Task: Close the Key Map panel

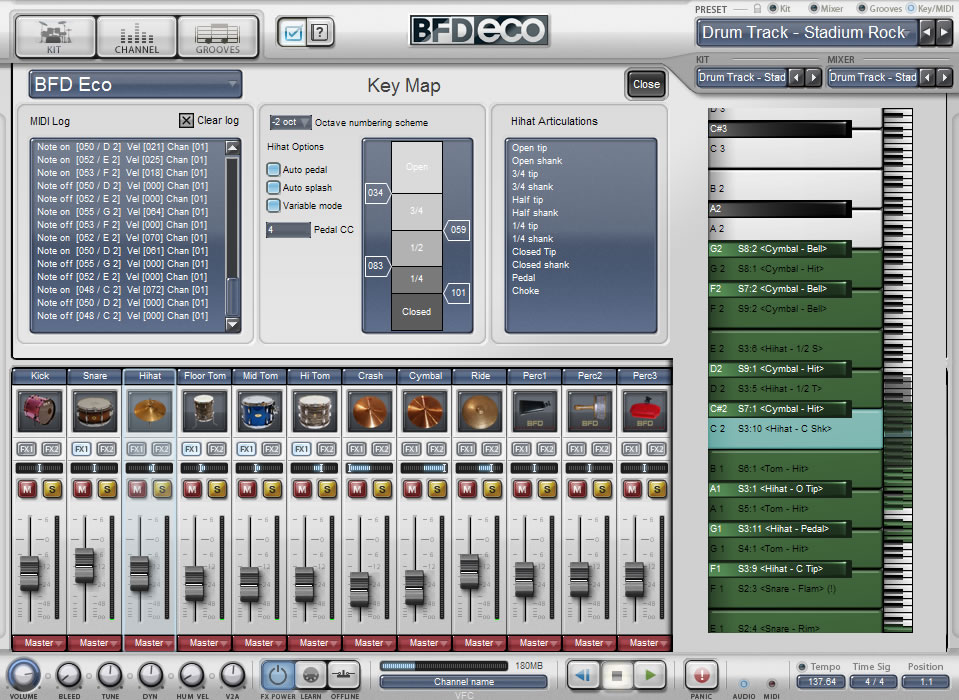Action: coord(646,84)
